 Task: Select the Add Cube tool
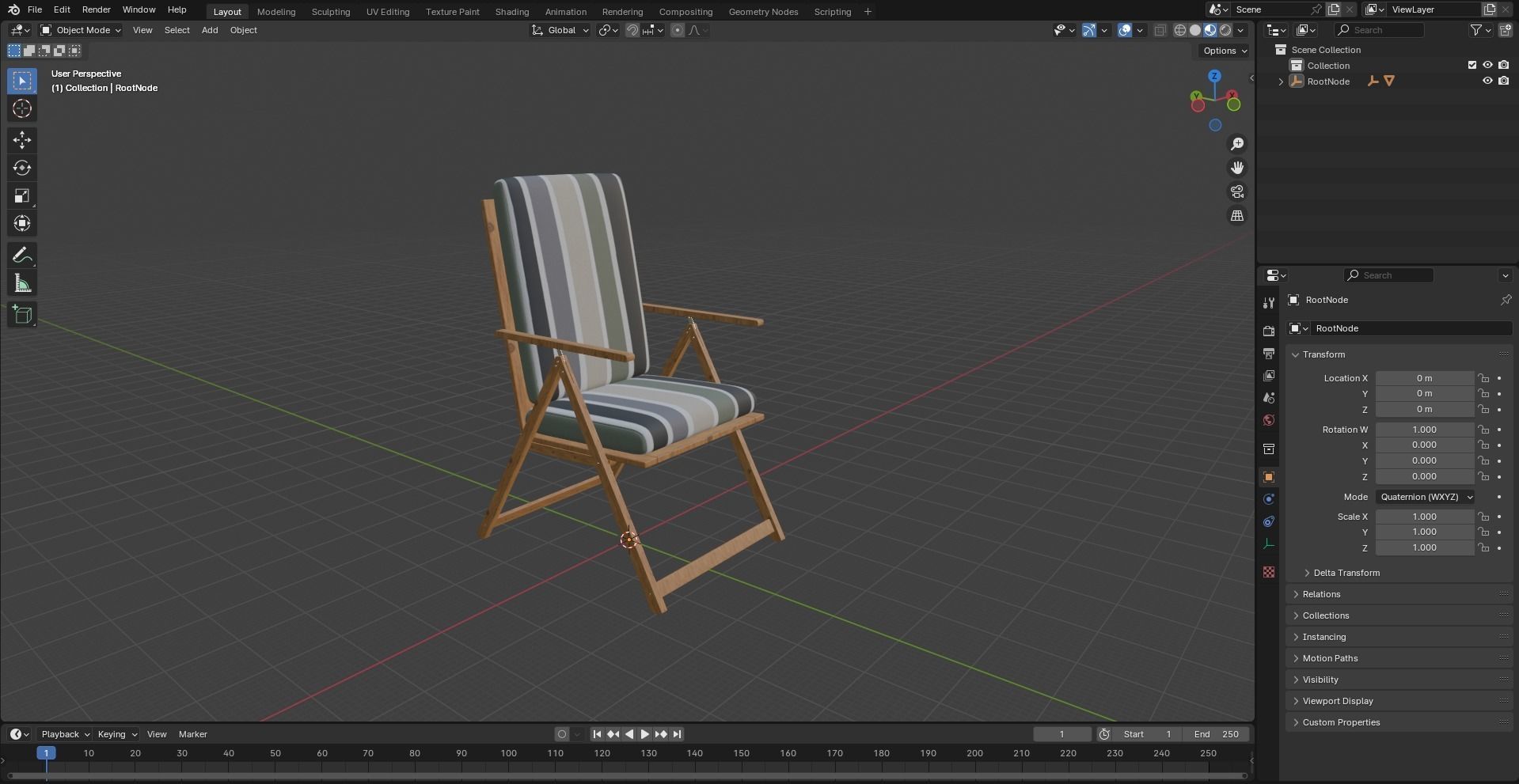tap(22, 315)
